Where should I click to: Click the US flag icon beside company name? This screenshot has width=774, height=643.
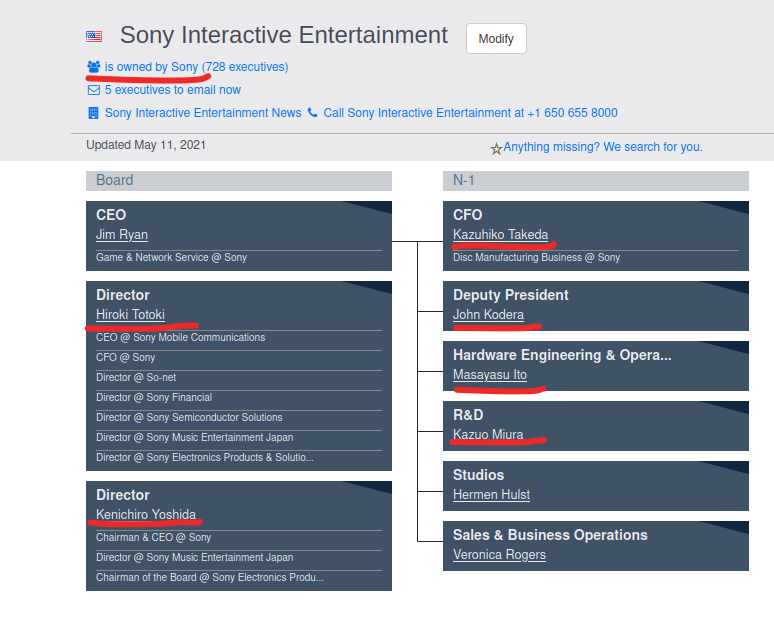pyautogui.click(x=94, y=36)
